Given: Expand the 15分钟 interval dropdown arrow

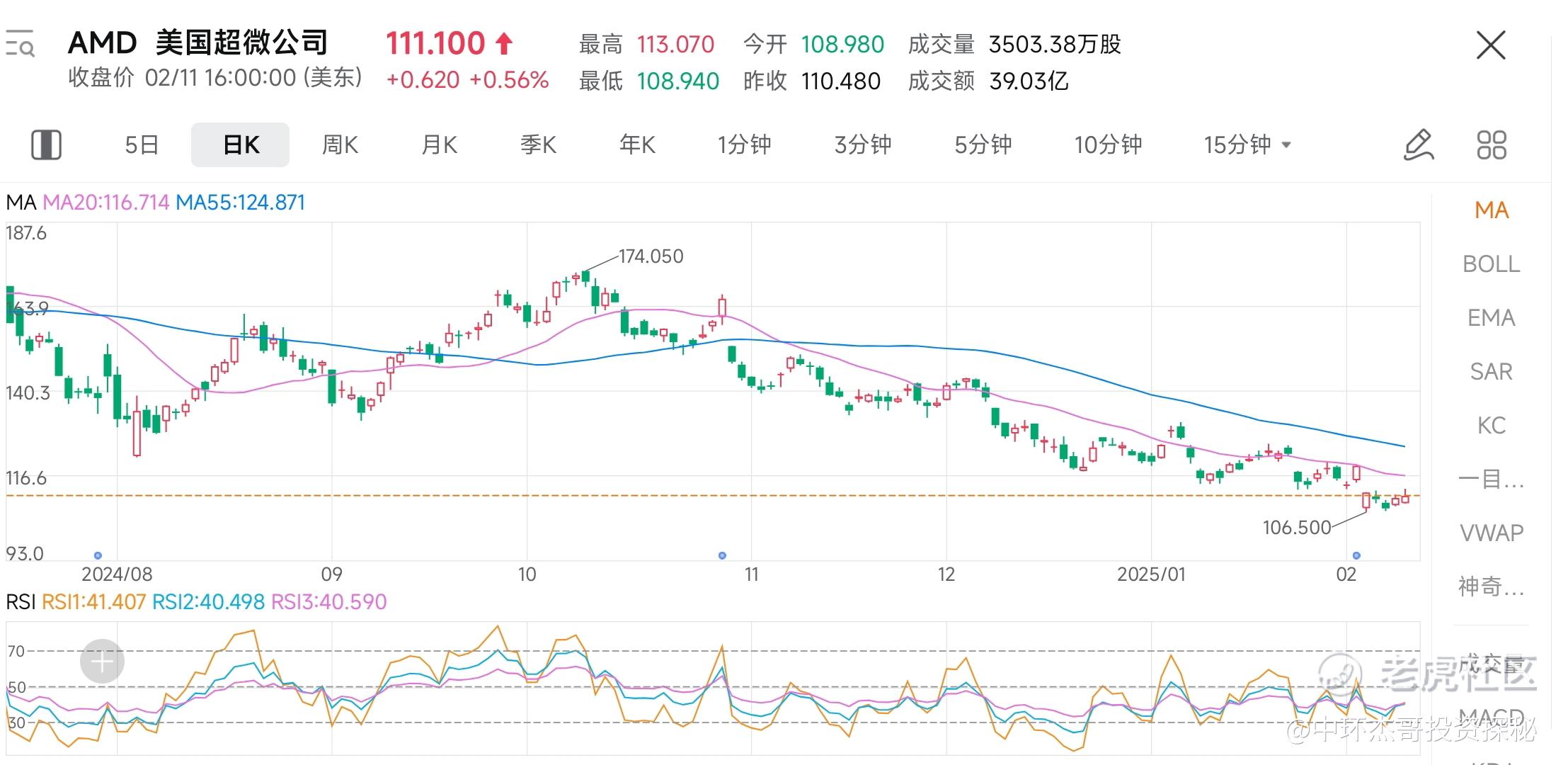Looking at the screenshot, I should 1286,145.
